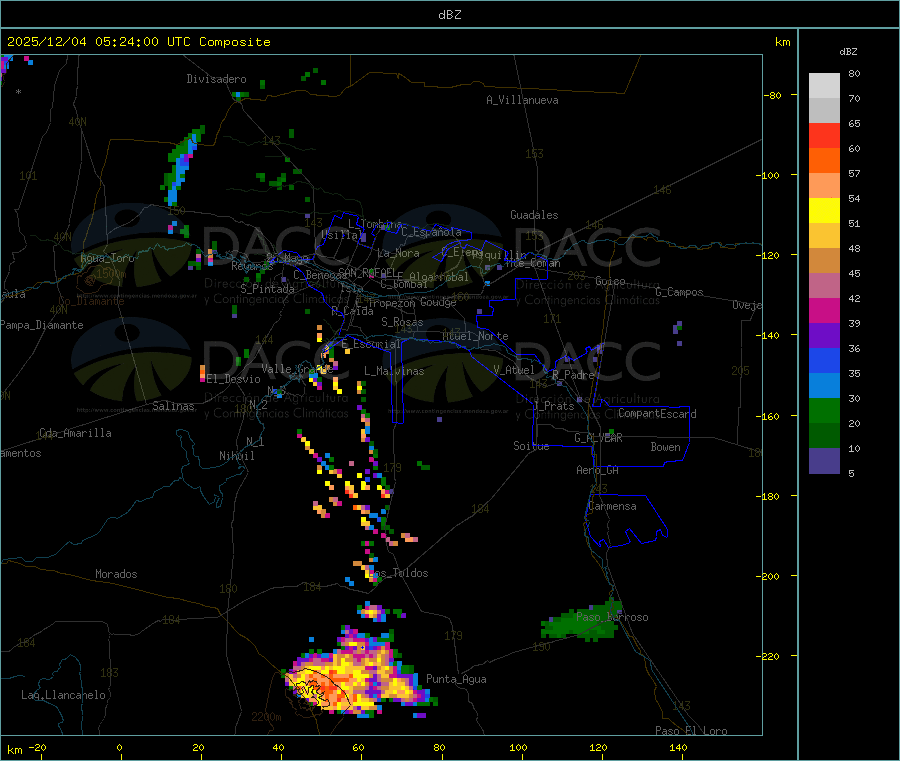
Task: Click the 2200m elevation label near the storm
Action: point(266,717)
